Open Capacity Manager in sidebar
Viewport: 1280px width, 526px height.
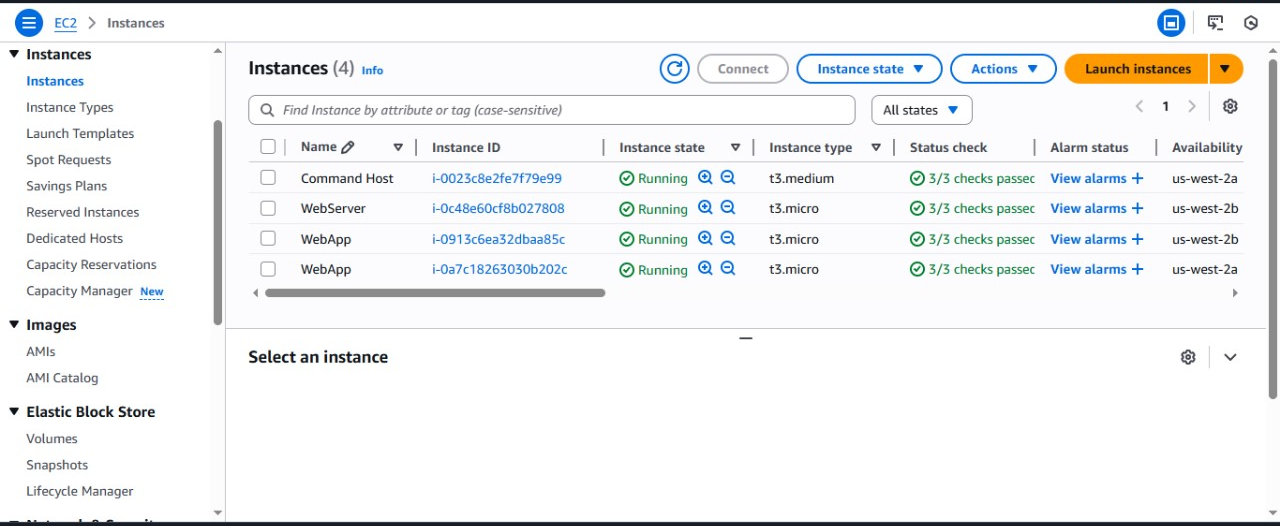coord(79,291)
